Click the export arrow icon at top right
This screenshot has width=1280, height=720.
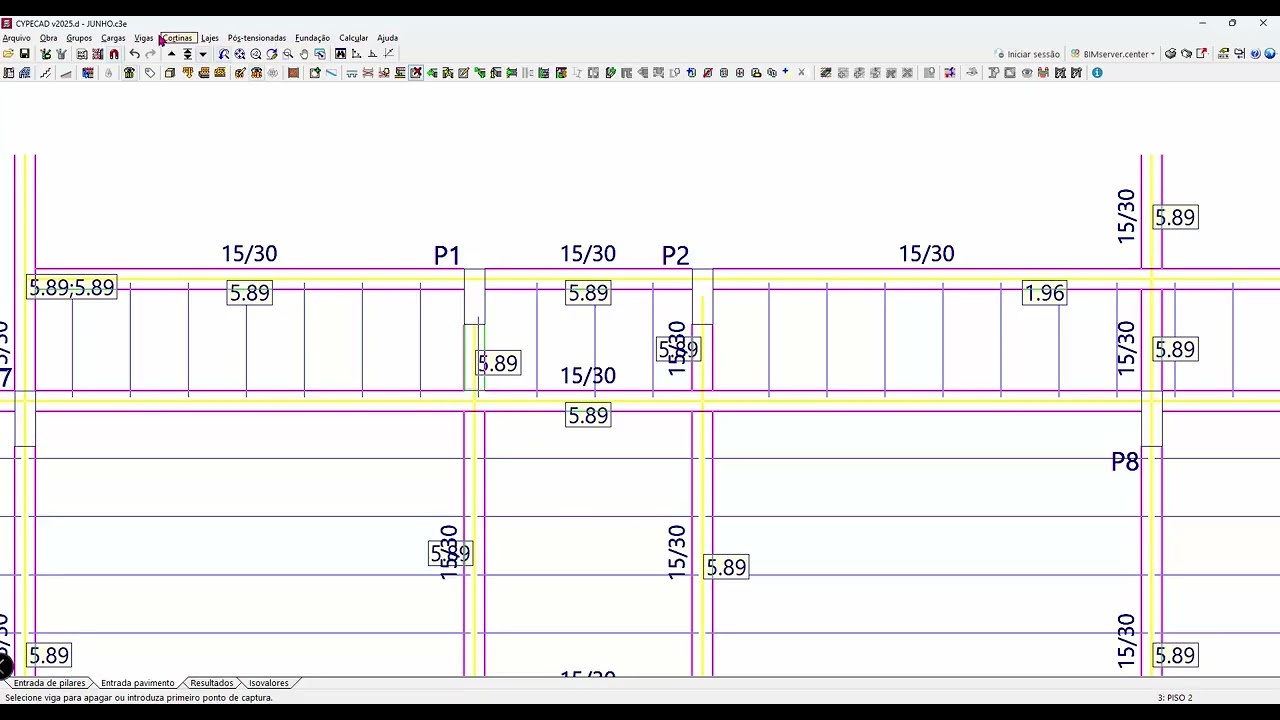pyautogui.click(x=1201, y=54)
